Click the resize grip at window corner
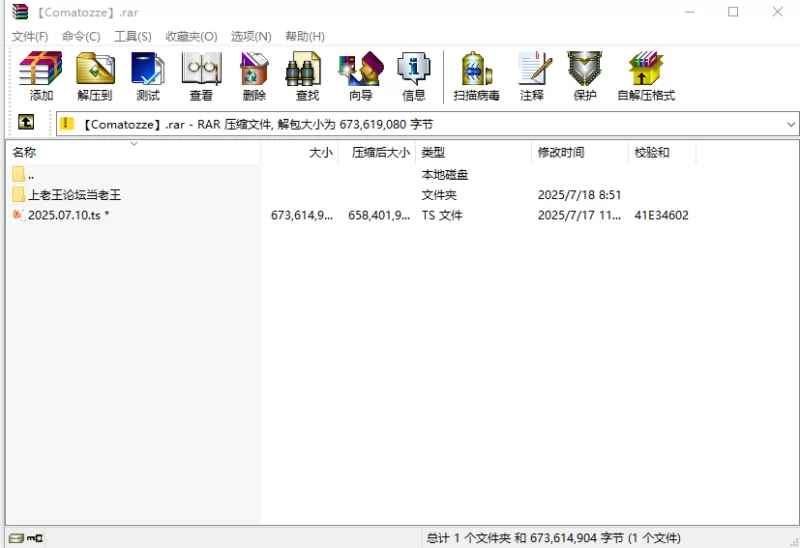800x548 pixels. tap(794, 542)
